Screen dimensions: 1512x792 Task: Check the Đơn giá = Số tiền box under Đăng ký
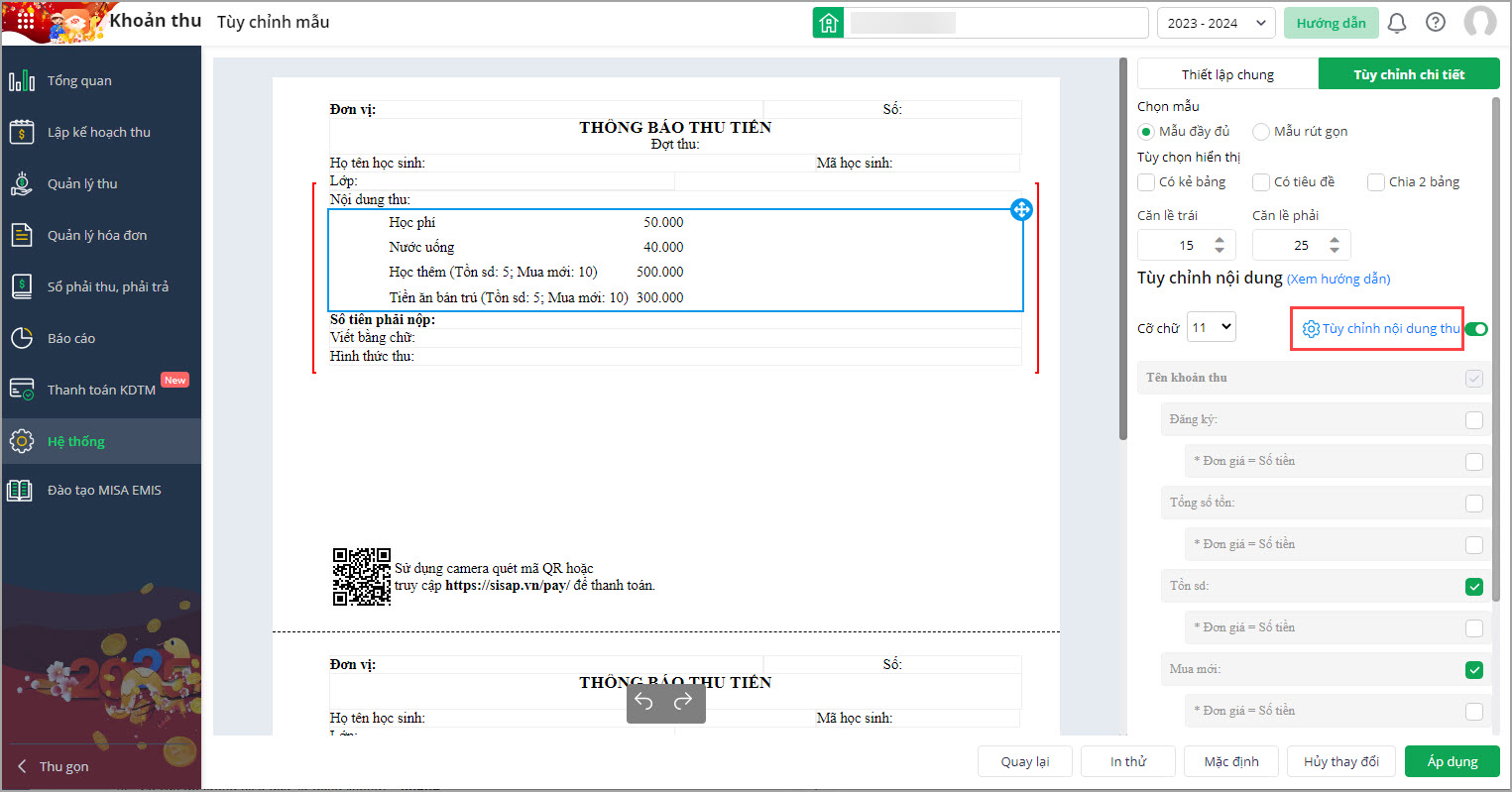click(1474, 462)
